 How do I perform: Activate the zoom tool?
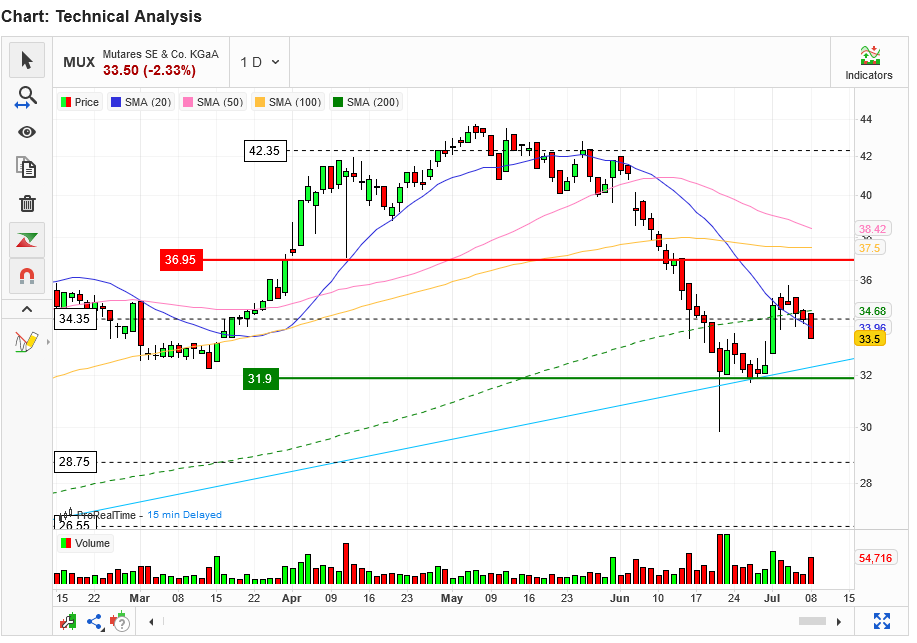27,96
